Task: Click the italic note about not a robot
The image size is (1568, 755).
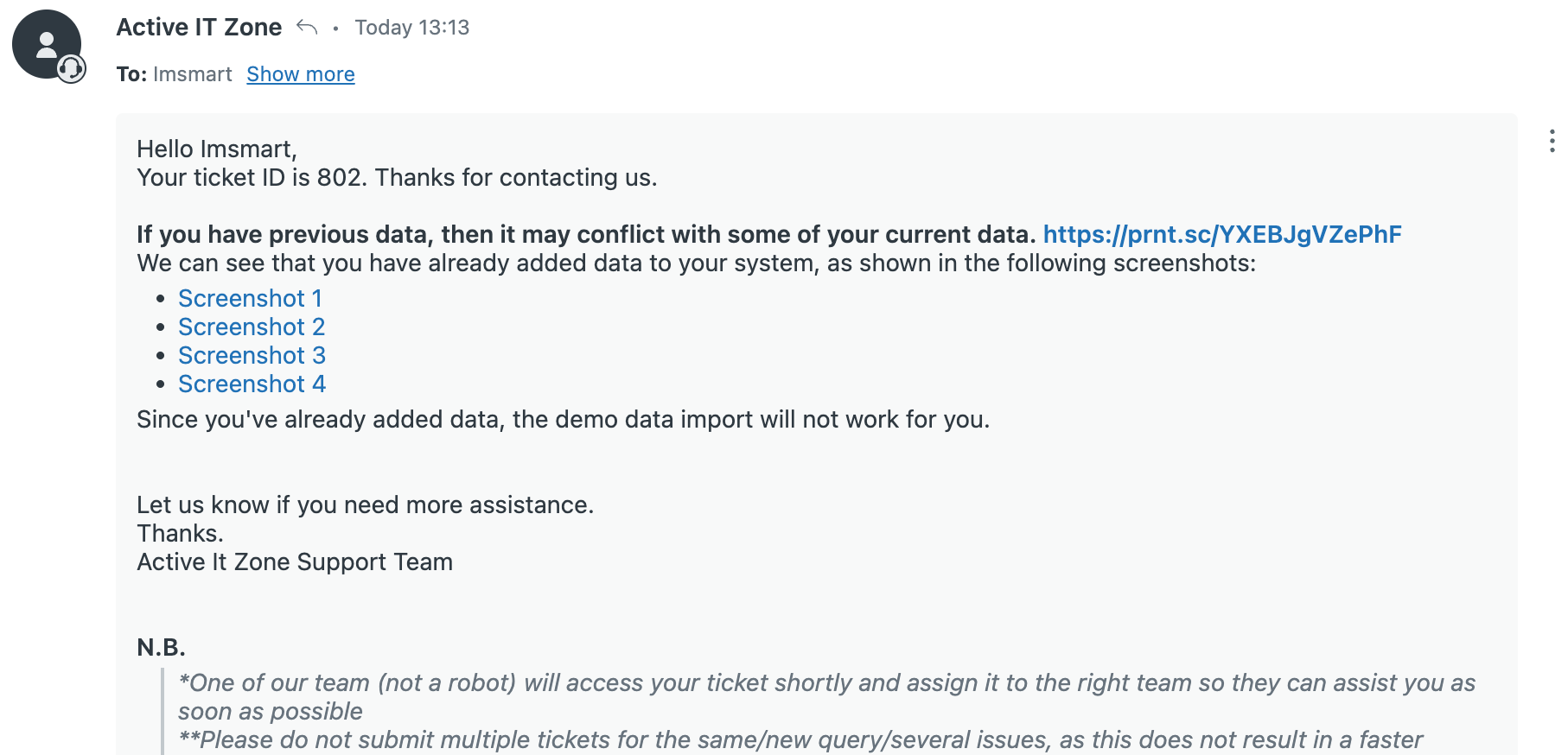Action: coord(826,696)
